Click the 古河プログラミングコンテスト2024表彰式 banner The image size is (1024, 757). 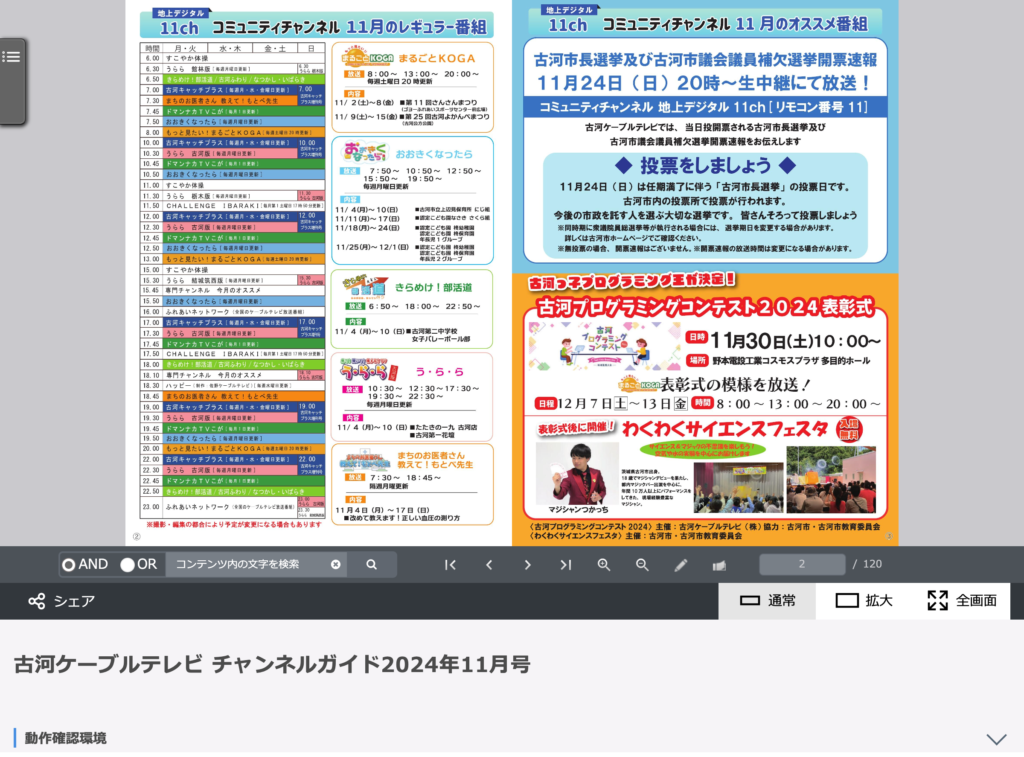(705, 307)
